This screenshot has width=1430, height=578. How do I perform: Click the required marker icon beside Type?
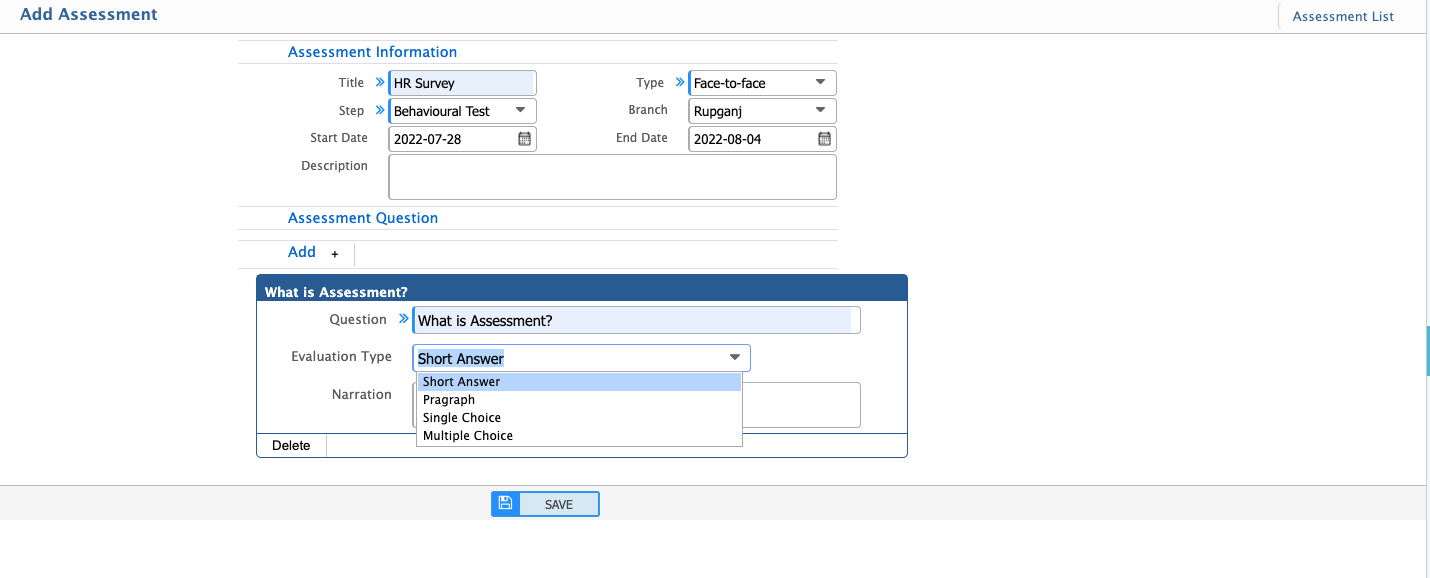coord(679,82)
